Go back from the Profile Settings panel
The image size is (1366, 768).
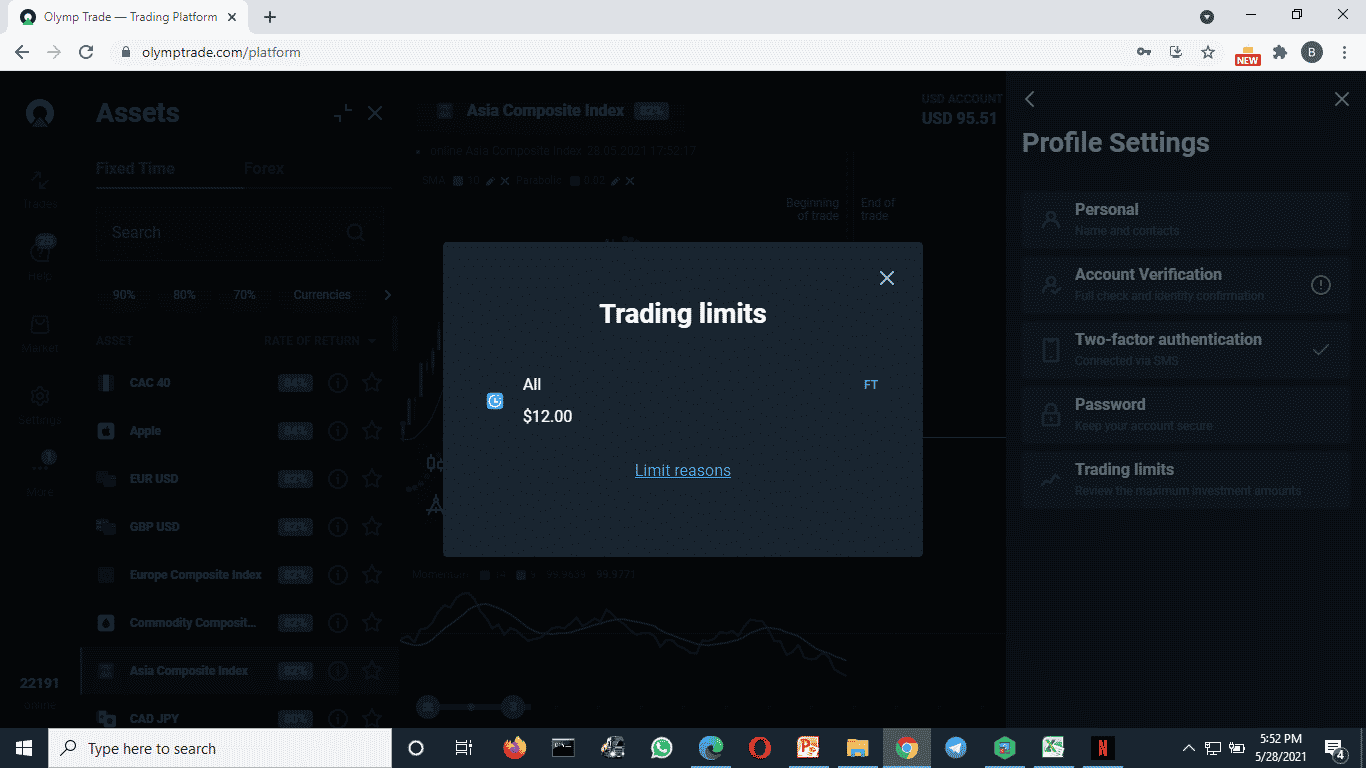[x=1030, y=99]
